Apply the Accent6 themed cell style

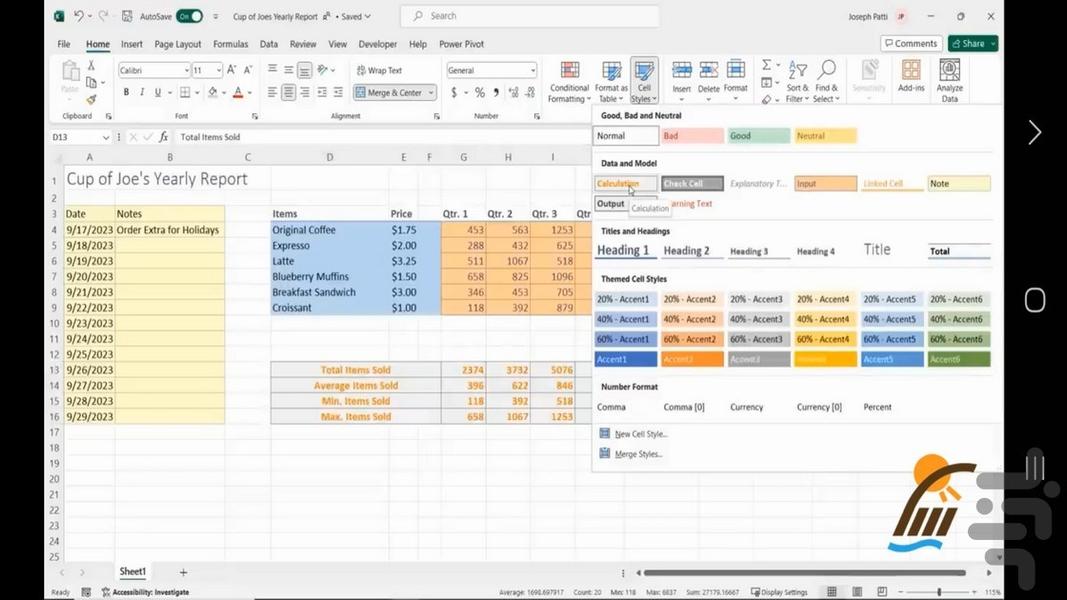959,359
